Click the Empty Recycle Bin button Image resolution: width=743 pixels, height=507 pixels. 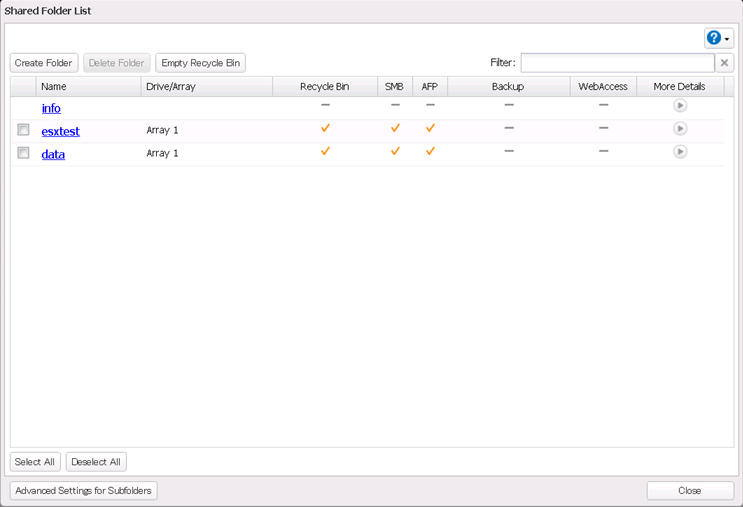coord(200,63)
